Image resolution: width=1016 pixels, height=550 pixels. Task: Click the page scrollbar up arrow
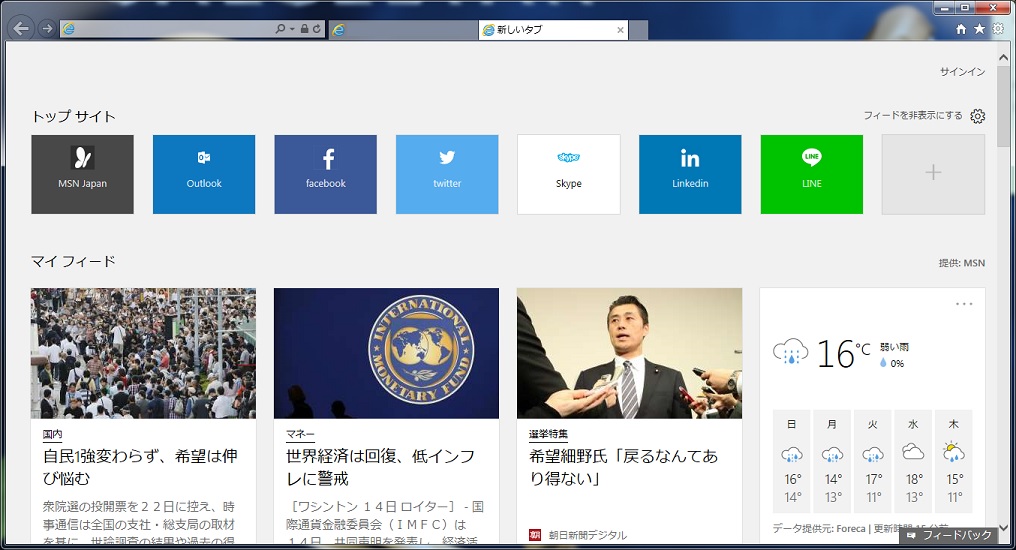coord(1003,58)
